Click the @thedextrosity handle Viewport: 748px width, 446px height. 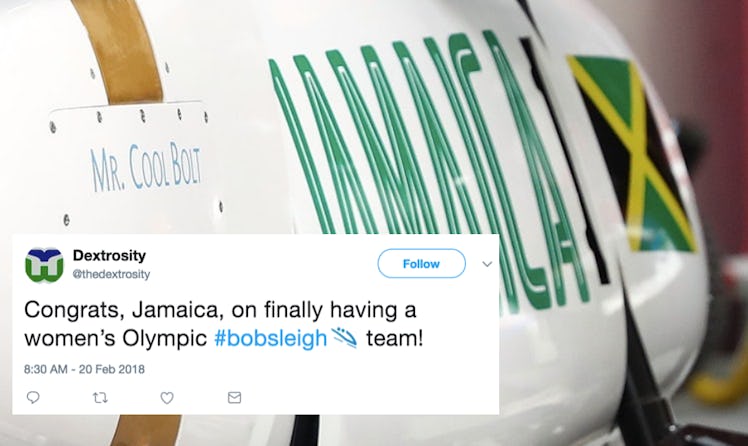[111, 274]
